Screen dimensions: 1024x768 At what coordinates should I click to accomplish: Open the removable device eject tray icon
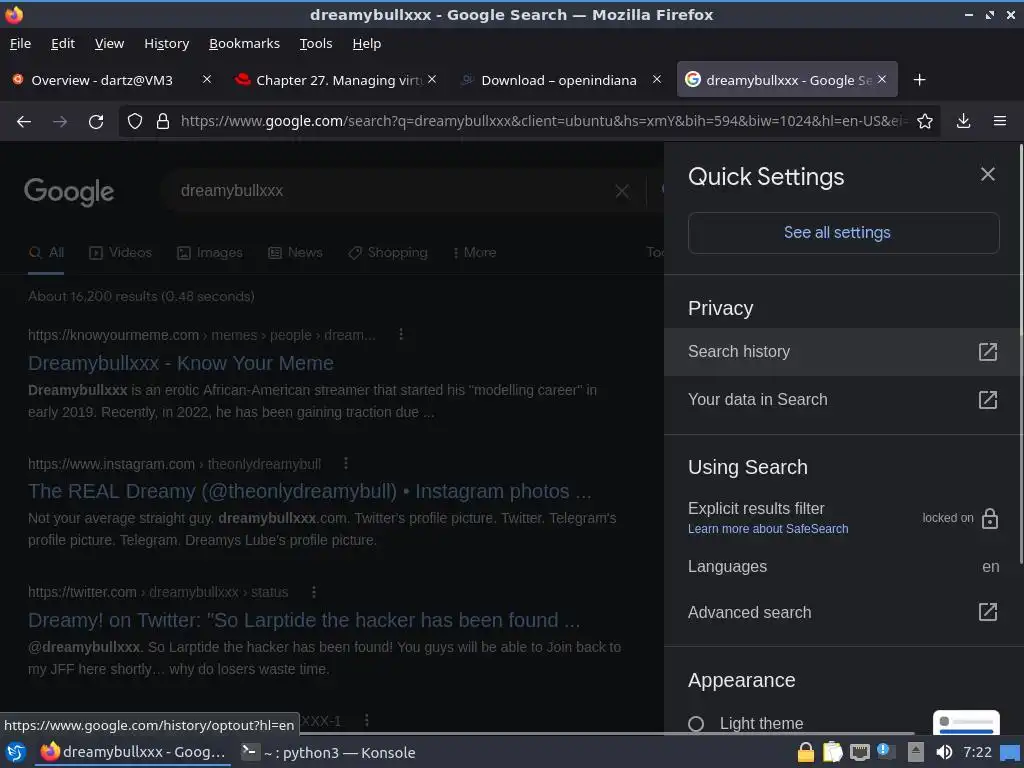[x=916, y=752]
